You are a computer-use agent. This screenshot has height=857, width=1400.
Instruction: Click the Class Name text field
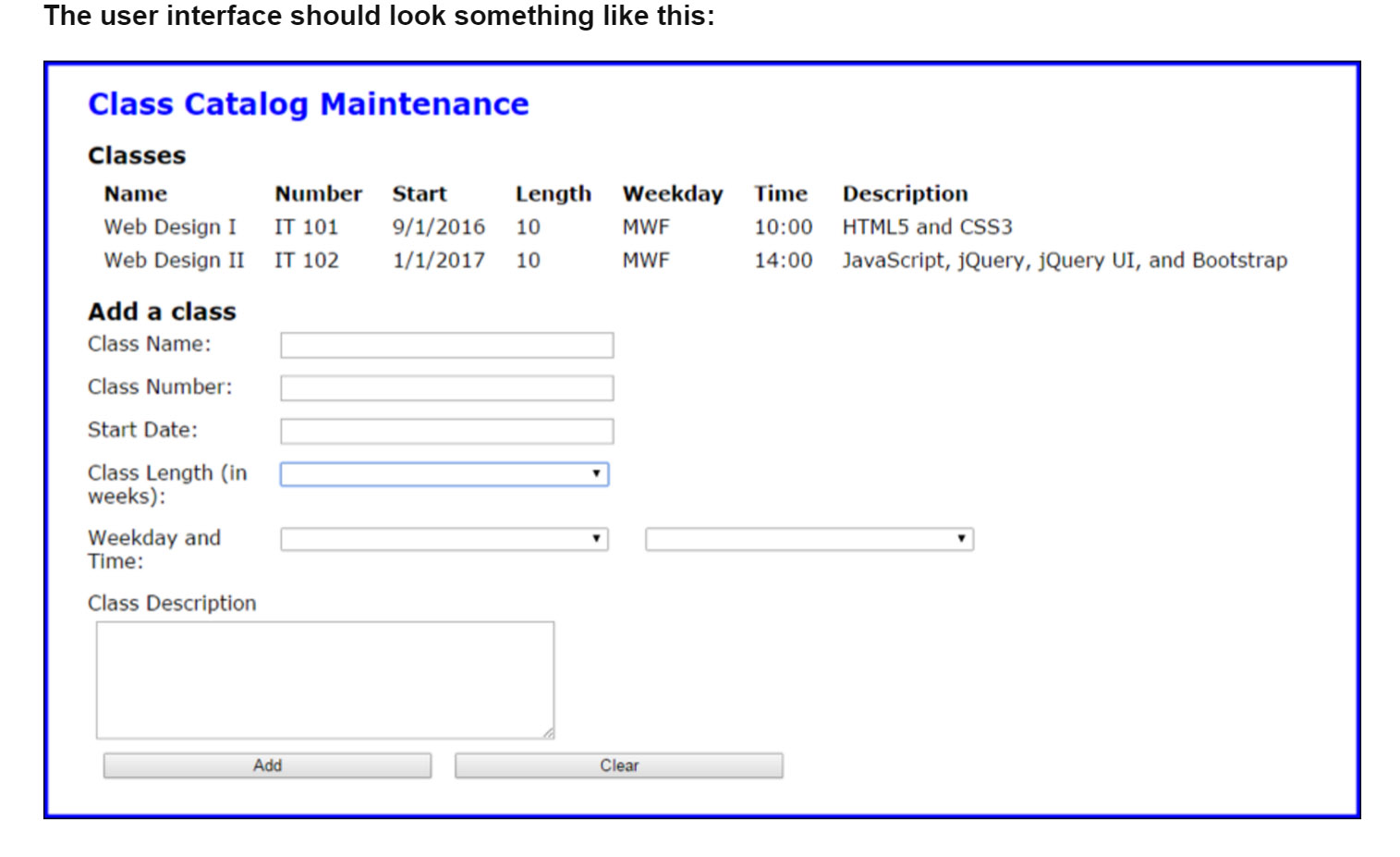pos(446,345)
